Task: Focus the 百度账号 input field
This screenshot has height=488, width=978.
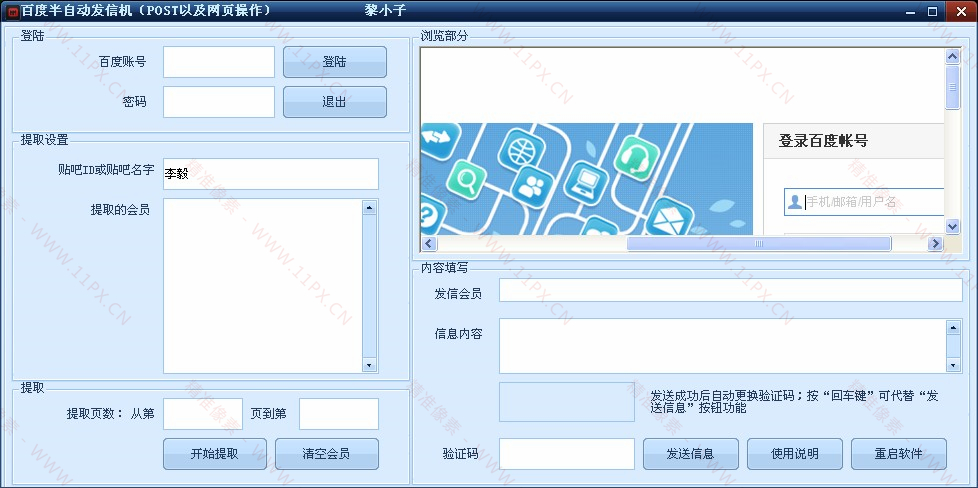Action: point(218,62)
